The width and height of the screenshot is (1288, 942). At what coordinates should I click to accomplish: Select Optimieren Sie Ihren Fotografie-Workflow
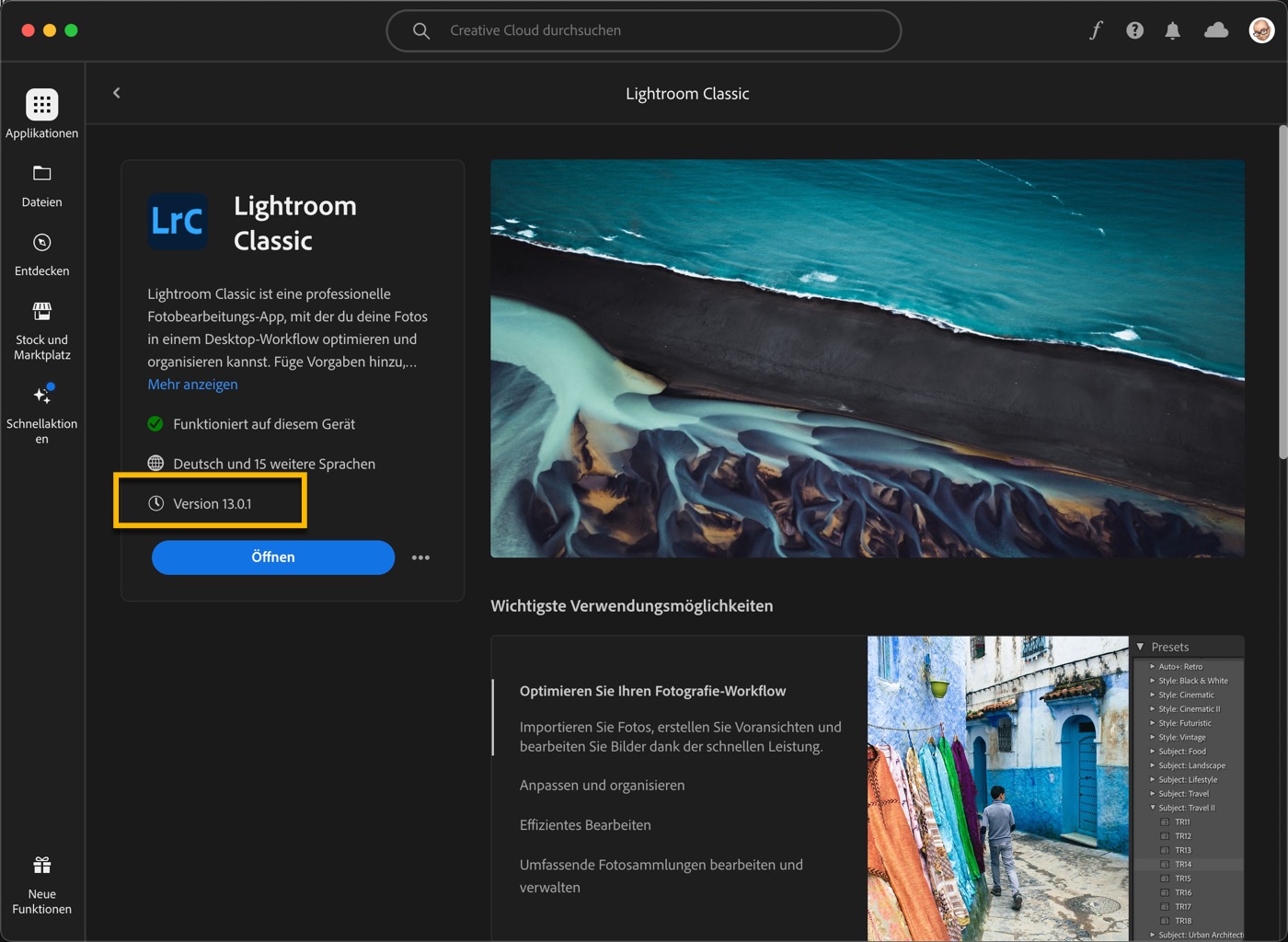click(x=652, y=691)
